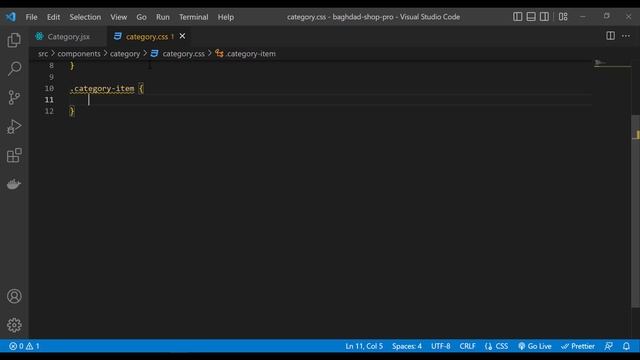The width and height of the screenshot is (640, 360).
Task: Toggle the bottom panel layout
Action: pyautogui.click(x=531, y=17)
